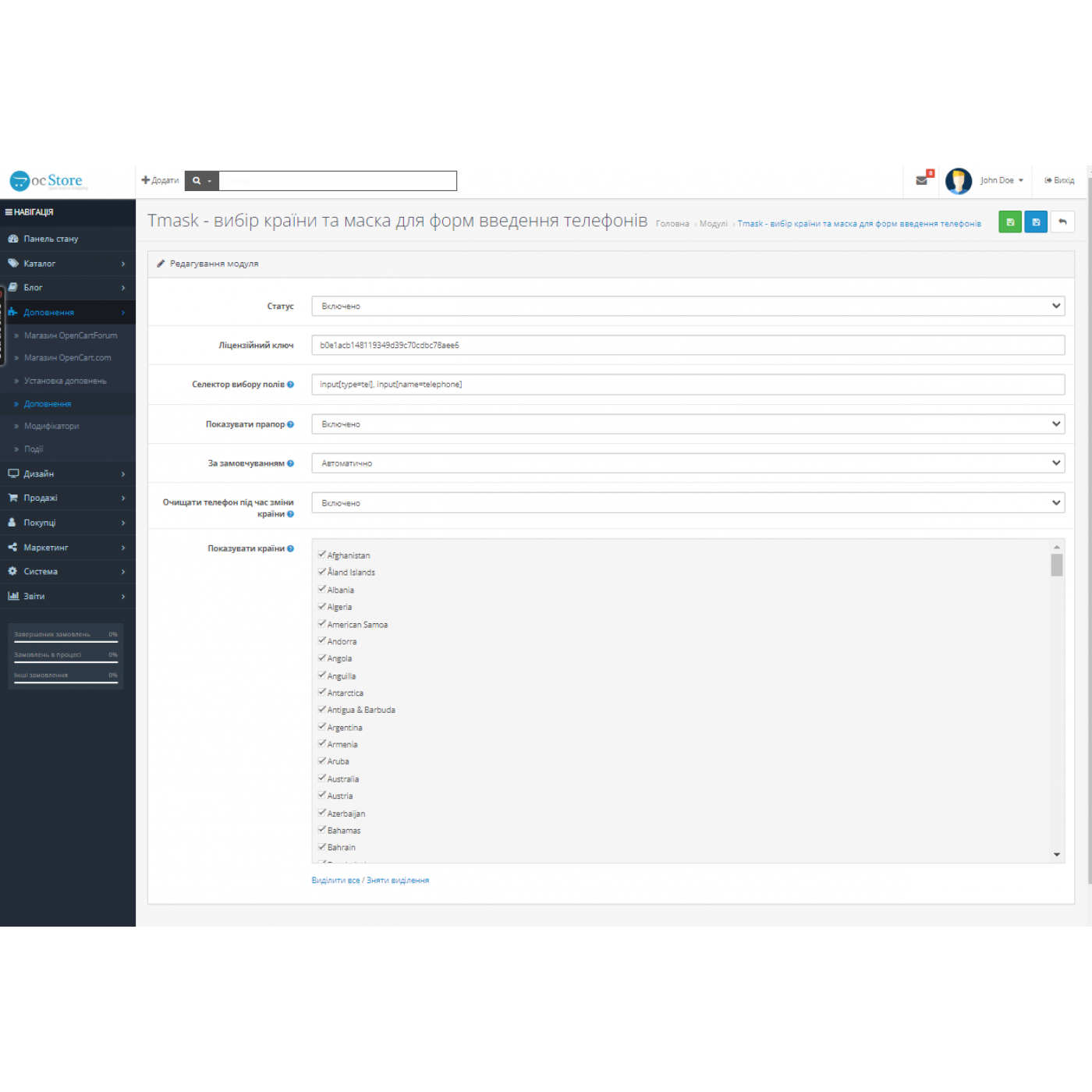Open the Статус dropdown

[687, 307]
